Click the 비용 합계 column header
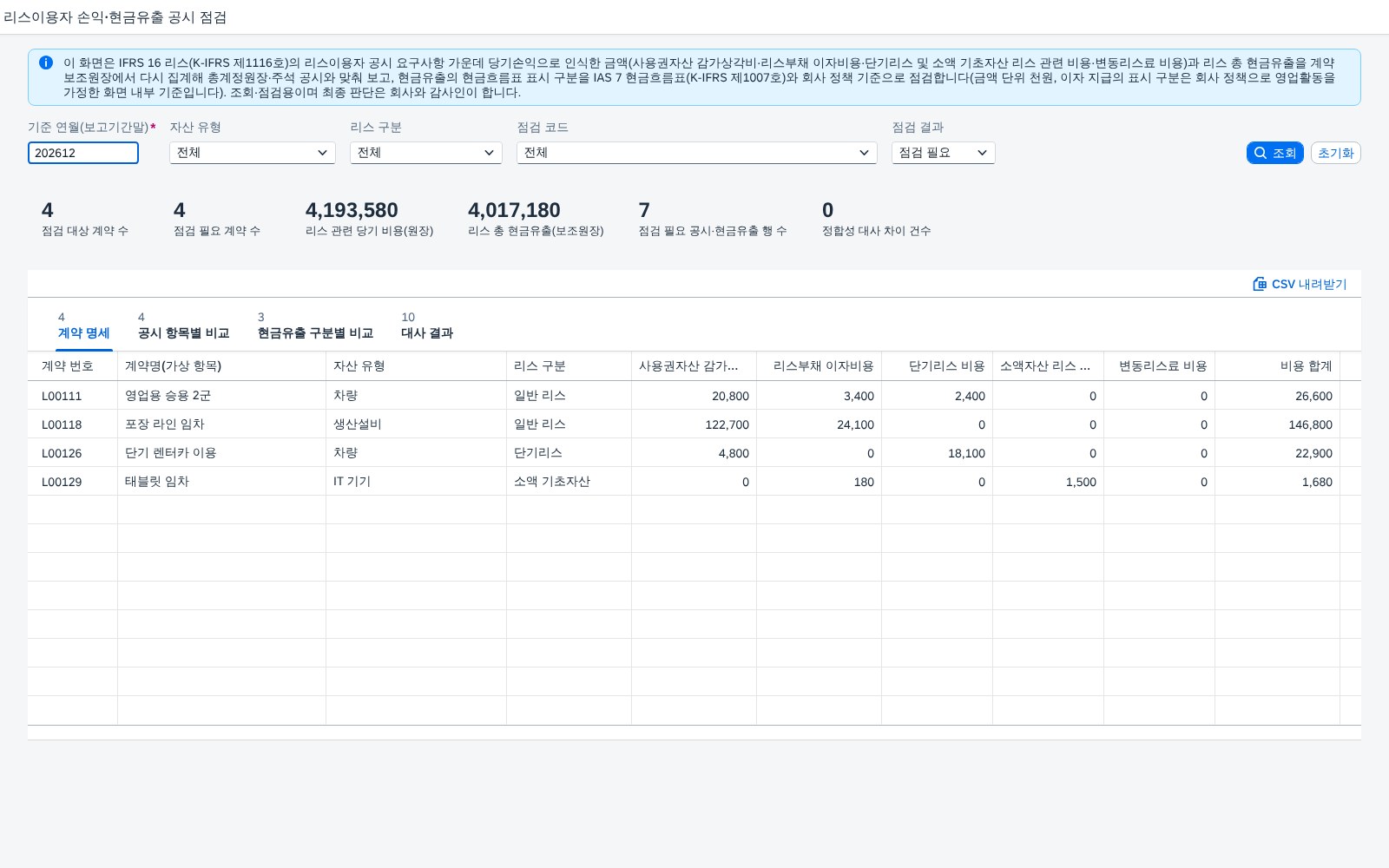The image size is (1389, 868). coord(1277,366)
